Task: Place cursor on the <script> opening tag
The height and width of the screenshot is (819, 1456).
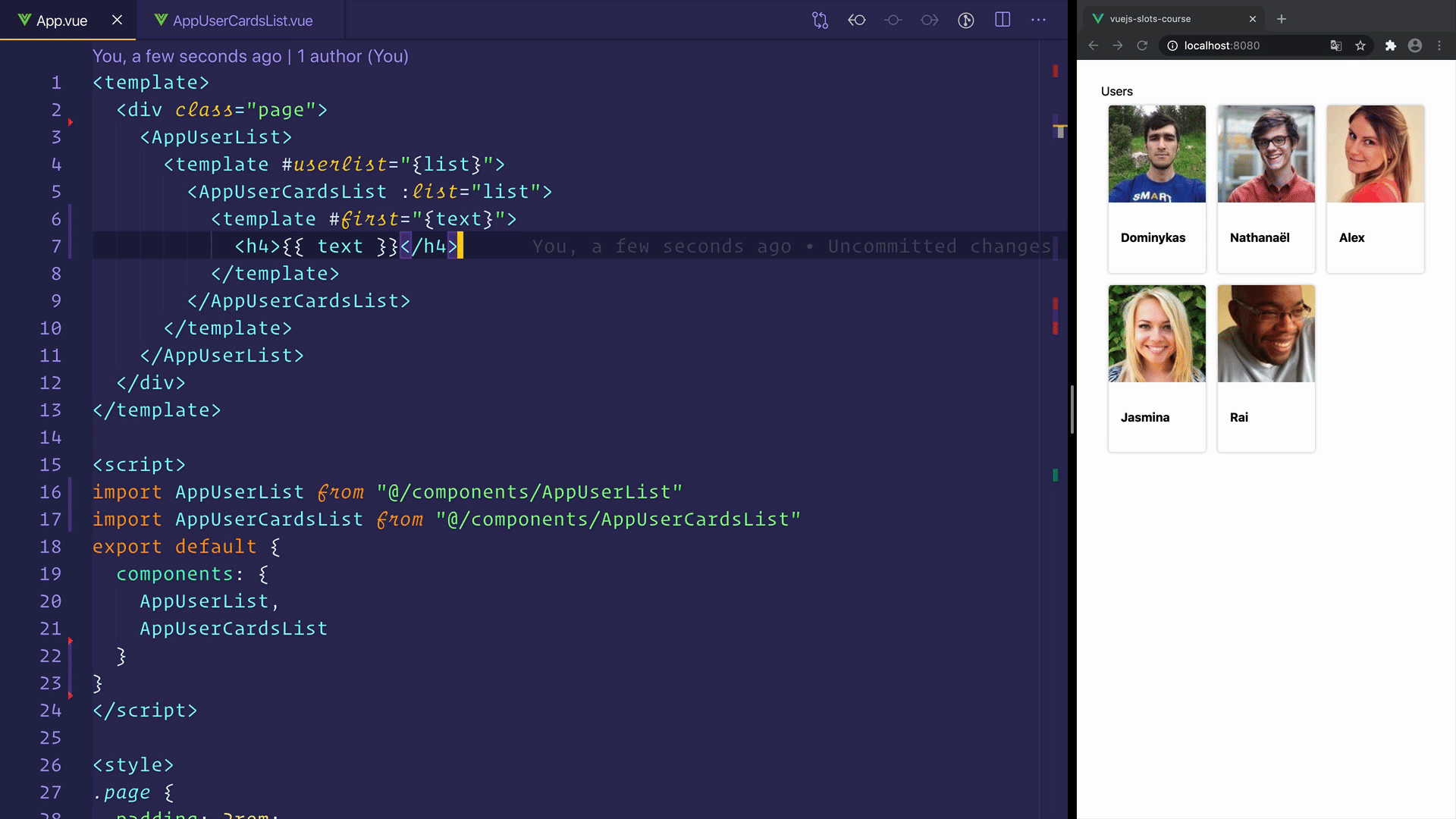Action: [139, 465]
